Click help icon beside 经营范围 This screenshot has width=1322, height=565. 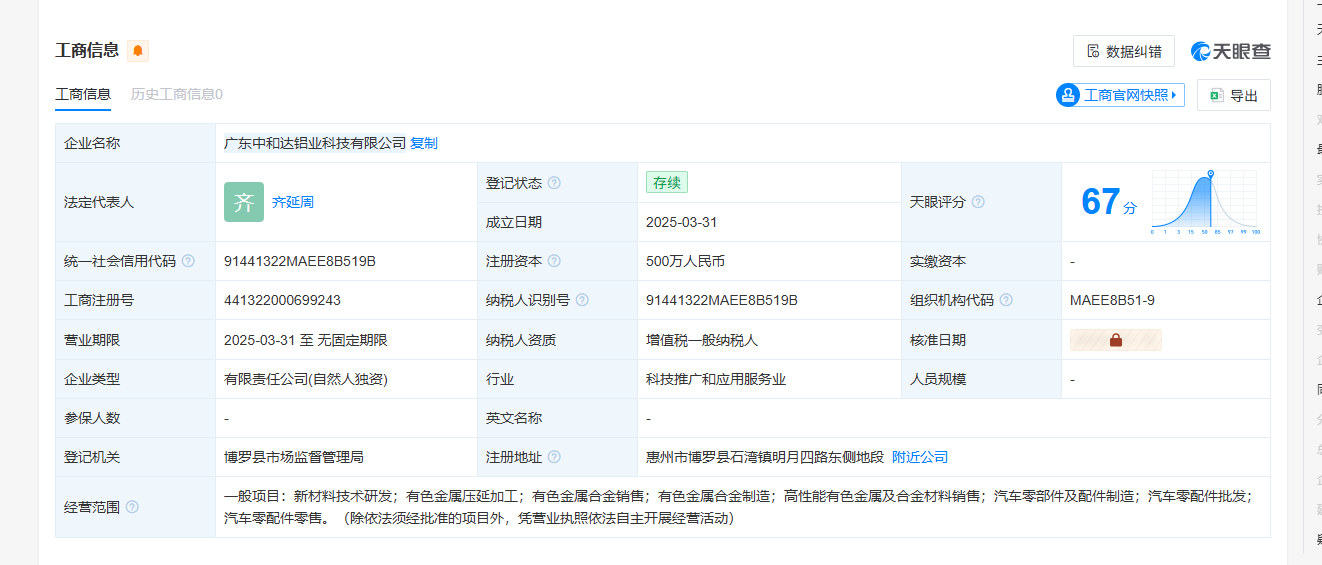[x=132, y=507]
